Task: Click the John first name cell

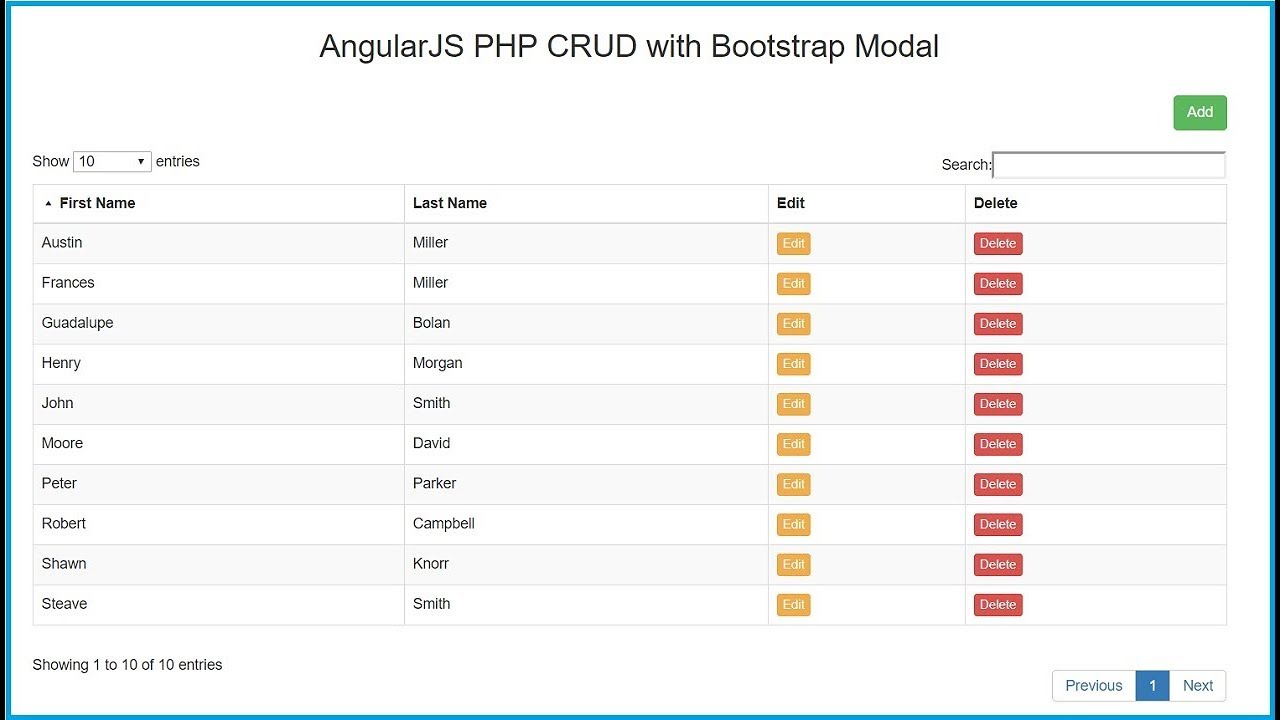Action: [219, 403]
